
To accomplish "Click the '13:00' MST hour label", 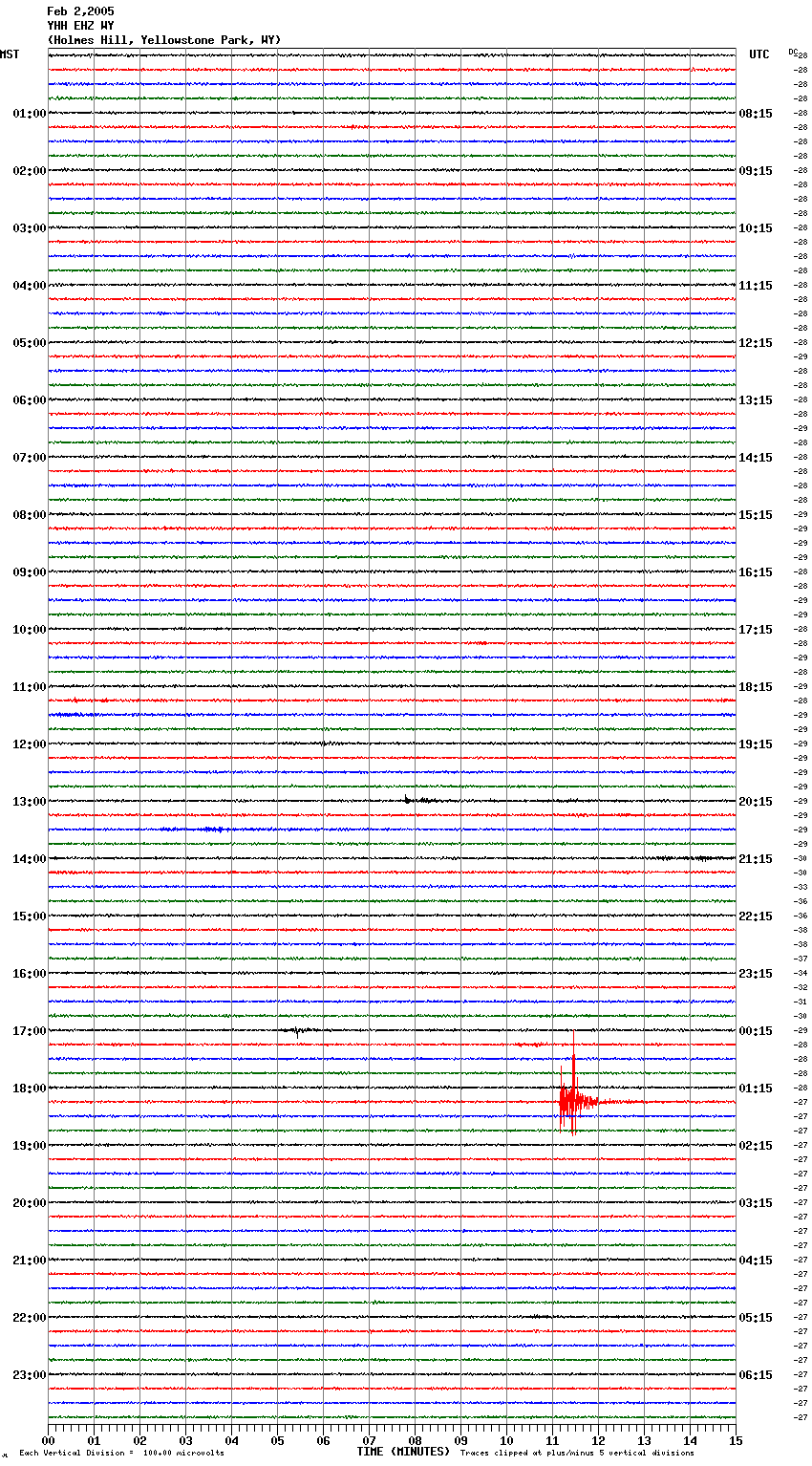I will pyautogui.click(x=30, y=802).
